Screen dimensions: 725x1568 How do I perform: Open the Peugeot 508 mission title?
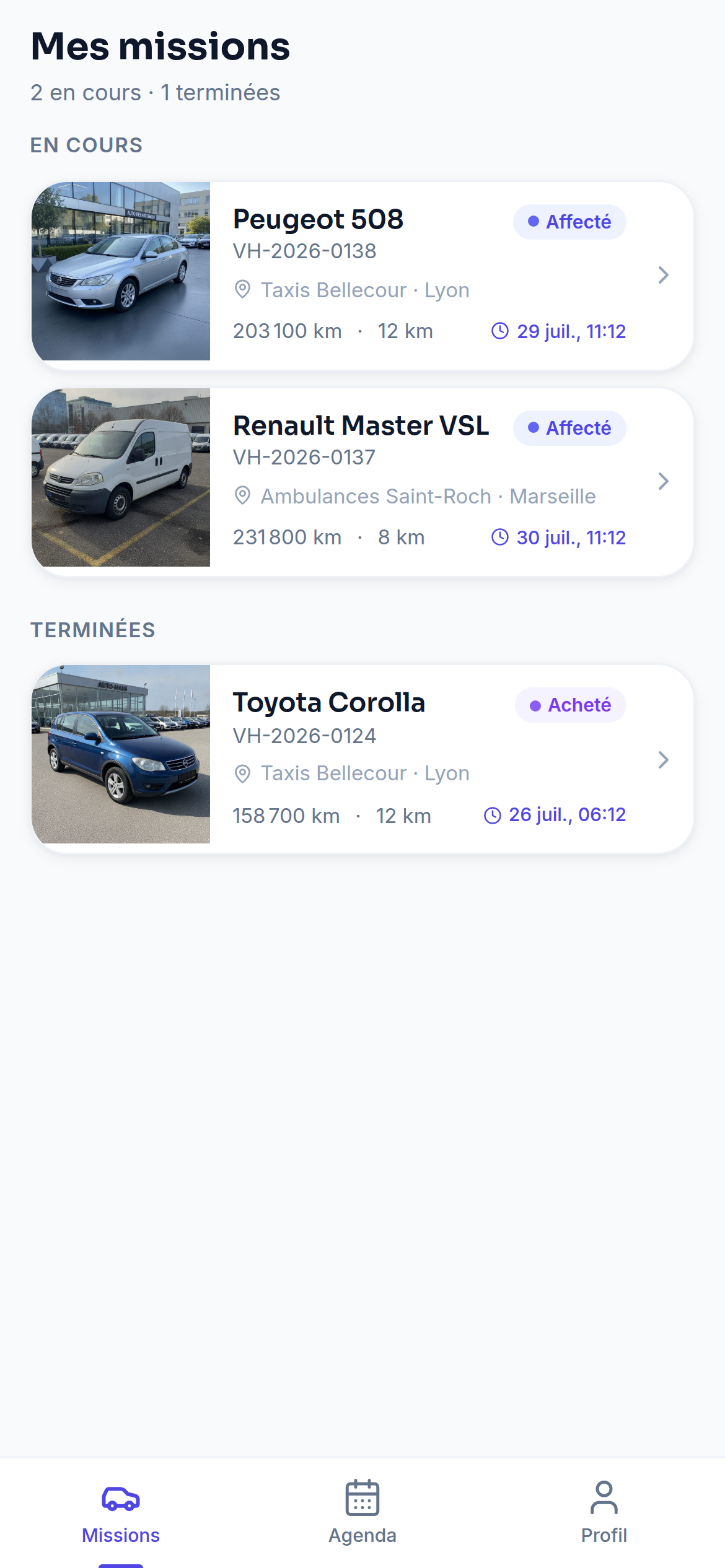point(318,219)
